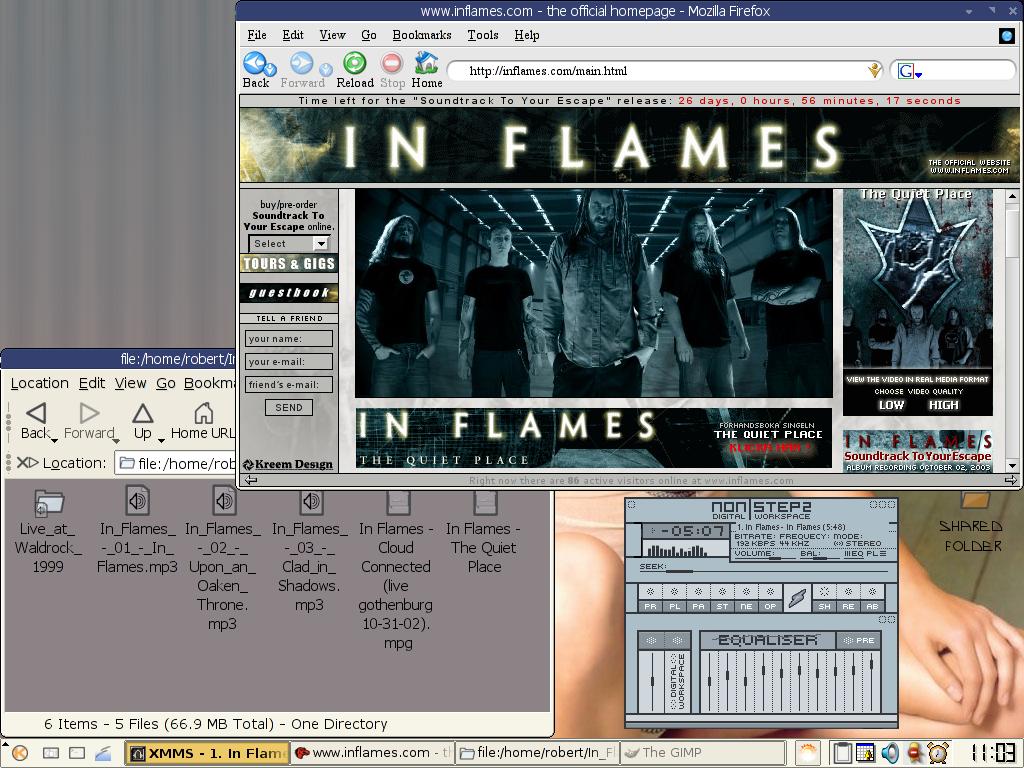This screenshot has width=1024, height=768.
Task: Click the XMMS seek bar handle
Action: pos(679,570)
